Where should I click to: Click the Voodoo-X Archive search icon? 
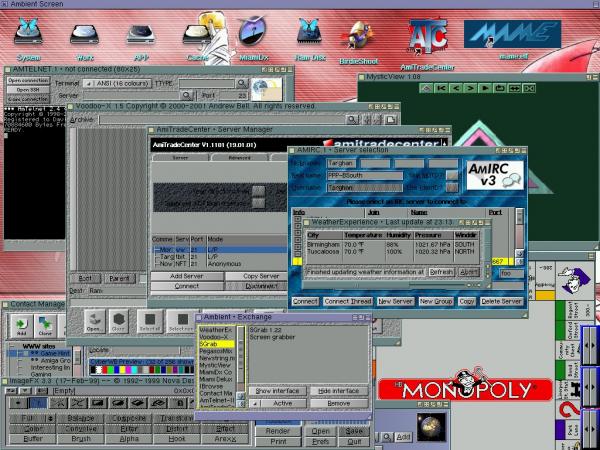pyautogui.click(x=352, y=120)
